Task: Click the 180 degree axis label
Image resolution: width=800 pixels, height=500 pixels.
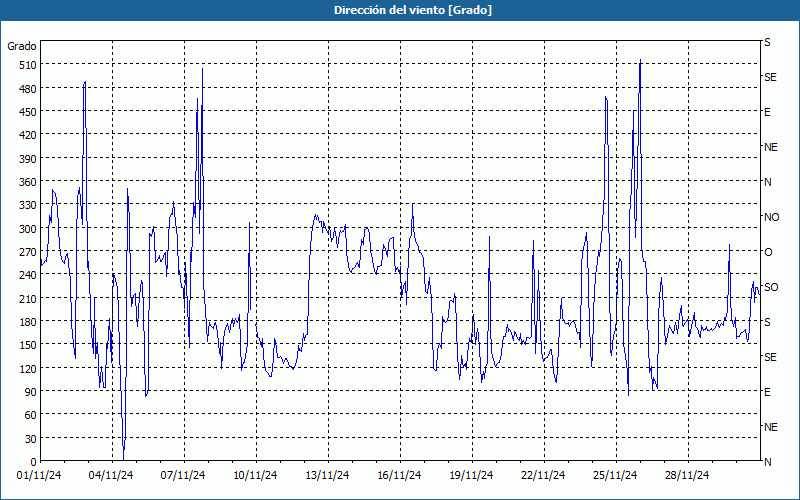Action: tap(28, 322)
